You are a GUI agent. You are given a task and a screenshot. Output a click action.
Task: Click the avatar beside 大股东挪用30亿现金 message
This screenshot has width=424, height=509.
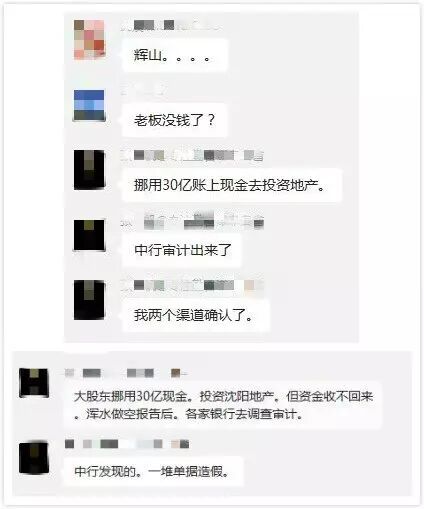34,383
